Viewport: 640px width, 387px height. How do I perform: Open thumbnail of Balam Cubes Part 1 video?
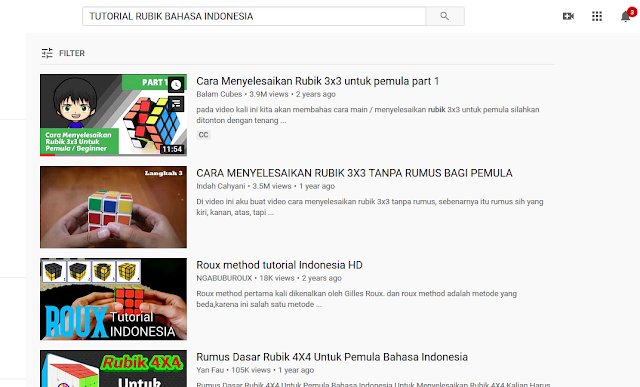(x=113, y=115)
